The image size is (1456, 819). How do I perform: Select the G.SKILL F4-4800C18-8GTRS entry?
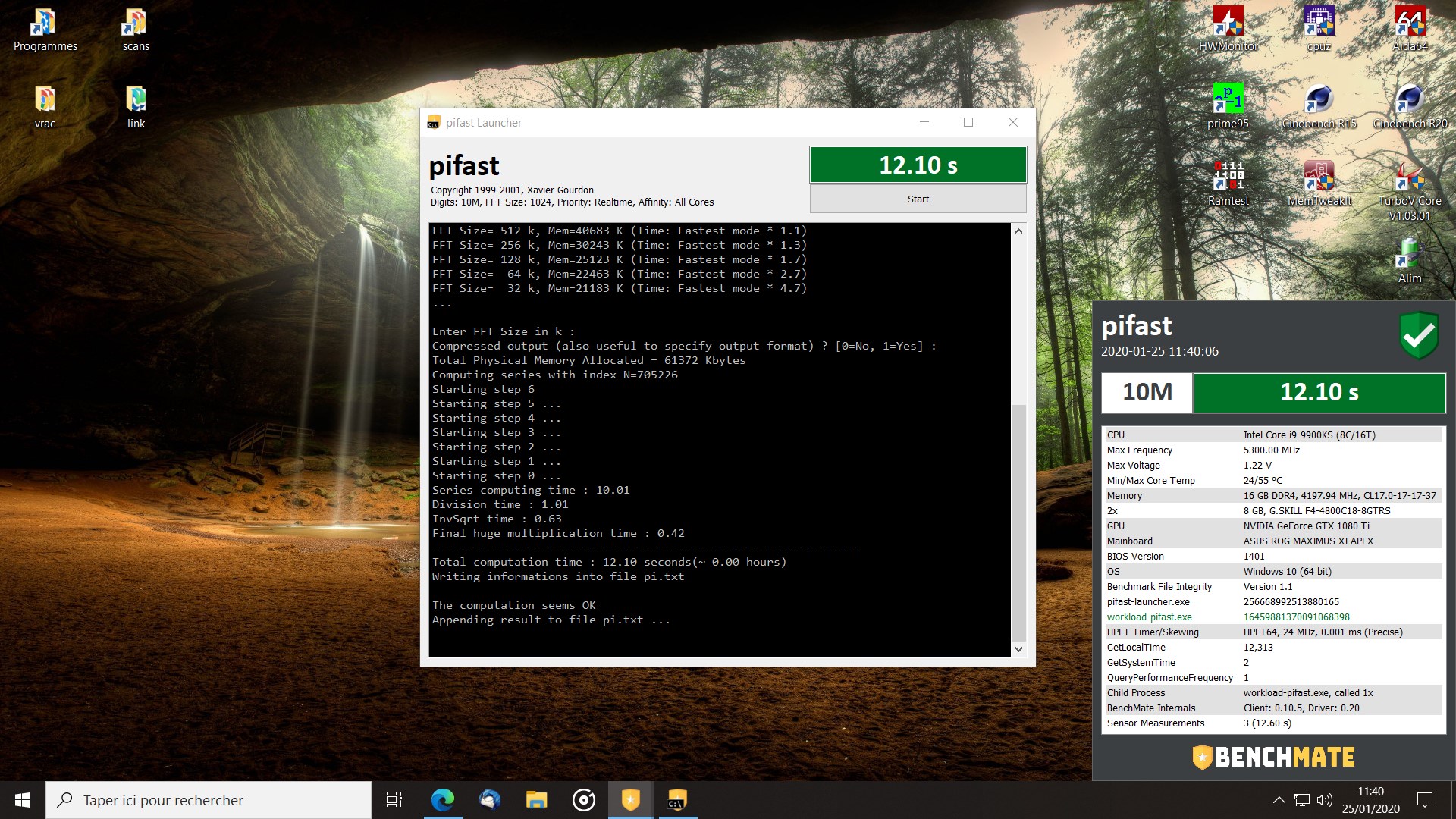(1316, 510)
